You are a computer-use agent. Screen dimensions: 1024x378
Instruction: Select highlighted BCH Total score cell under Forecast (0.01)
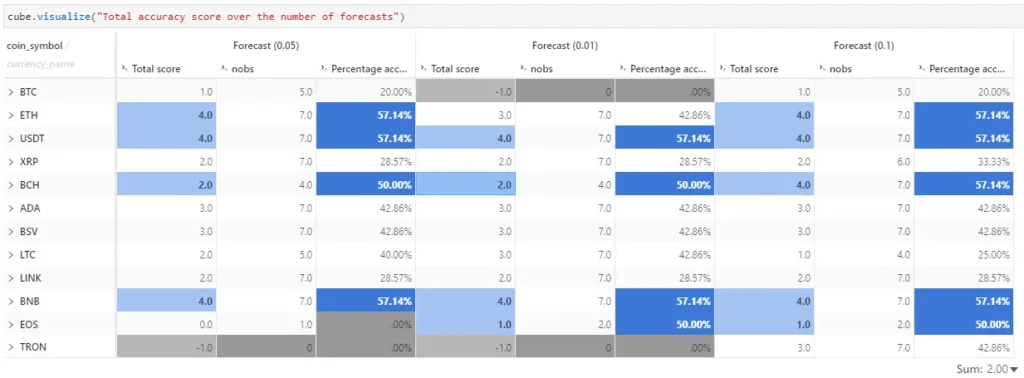[x=466, y=185]
